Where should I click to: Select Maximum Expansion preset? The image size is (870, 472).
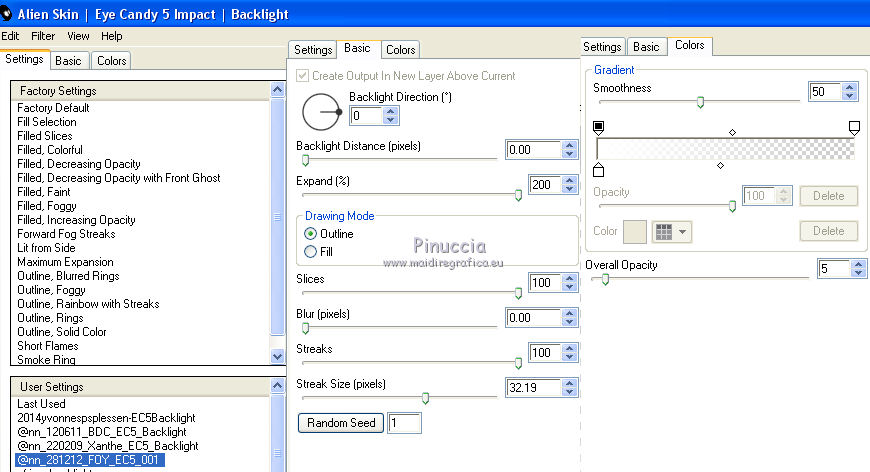pos(65,262)
